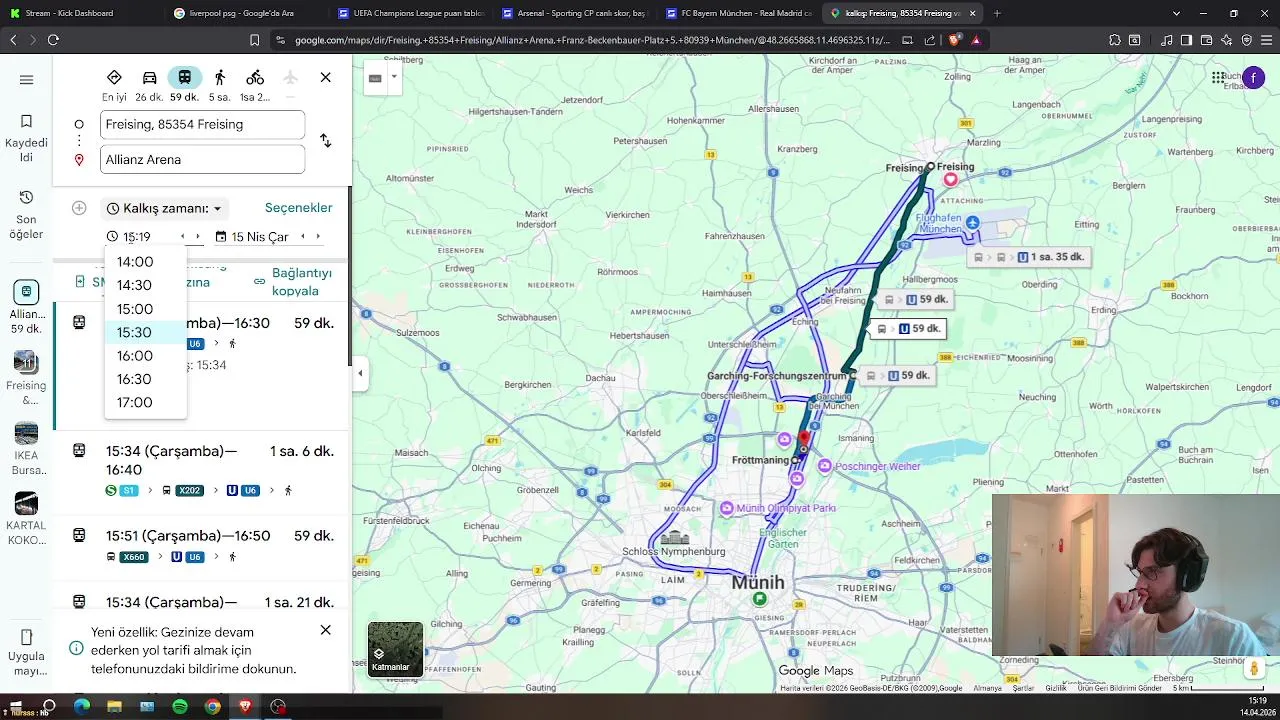The width and height of the screenshot is (1280, 720).
Task: Step the departure time earlier
Action: 182,237
